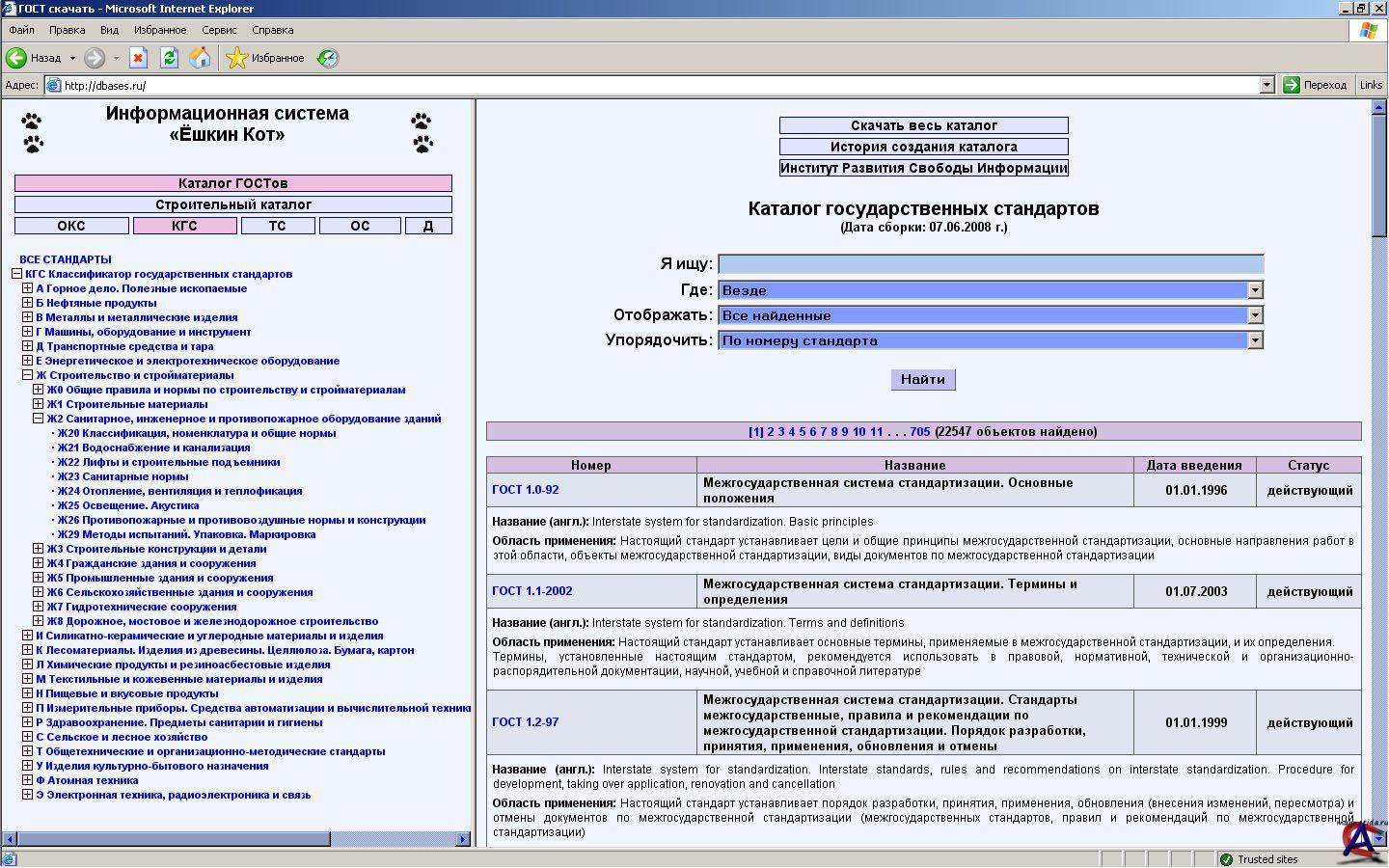Open the 'Где' dropdown list

(x=1254, y=290)
